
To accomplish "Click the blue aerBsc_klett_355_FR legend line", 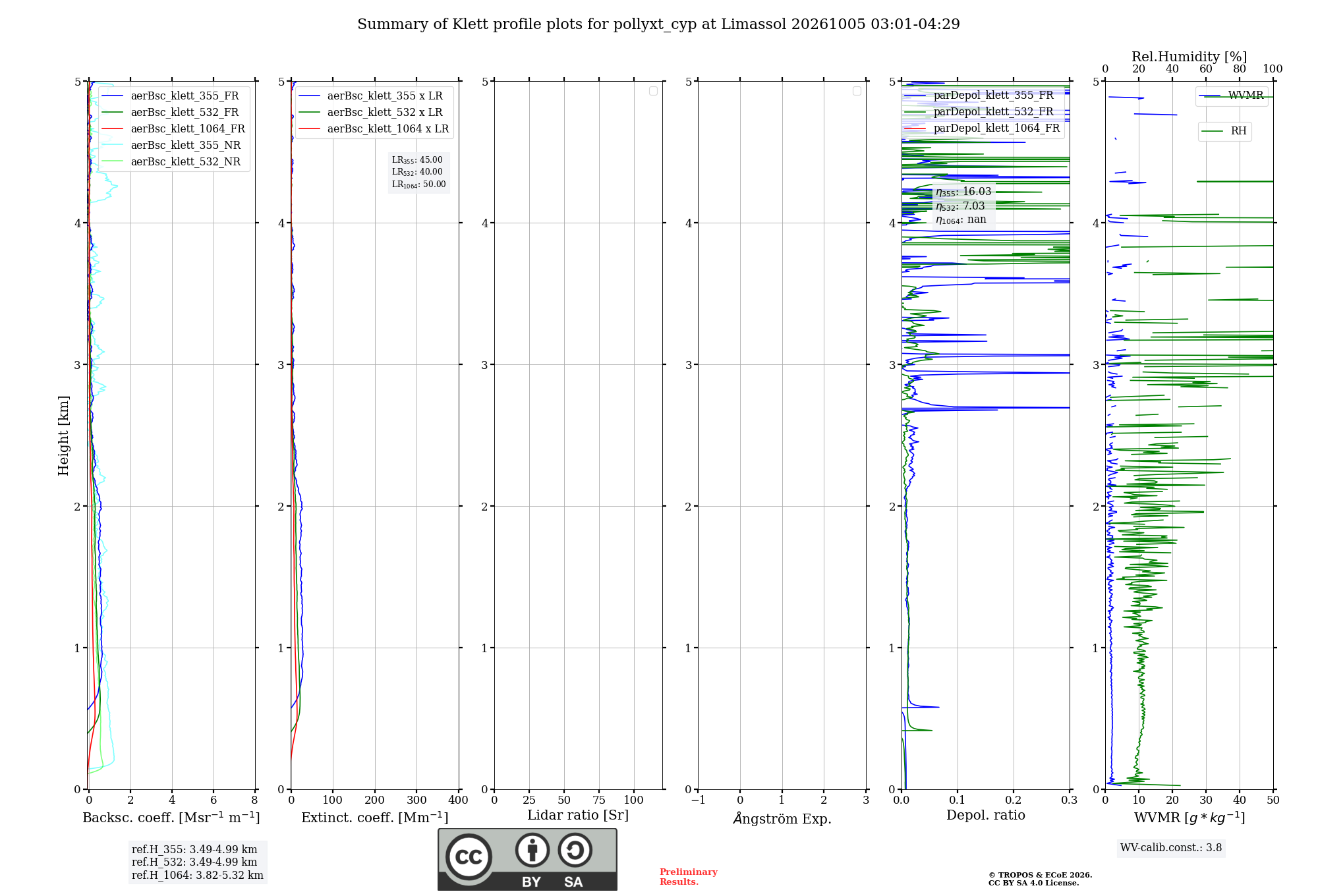I will click(113, 96).
